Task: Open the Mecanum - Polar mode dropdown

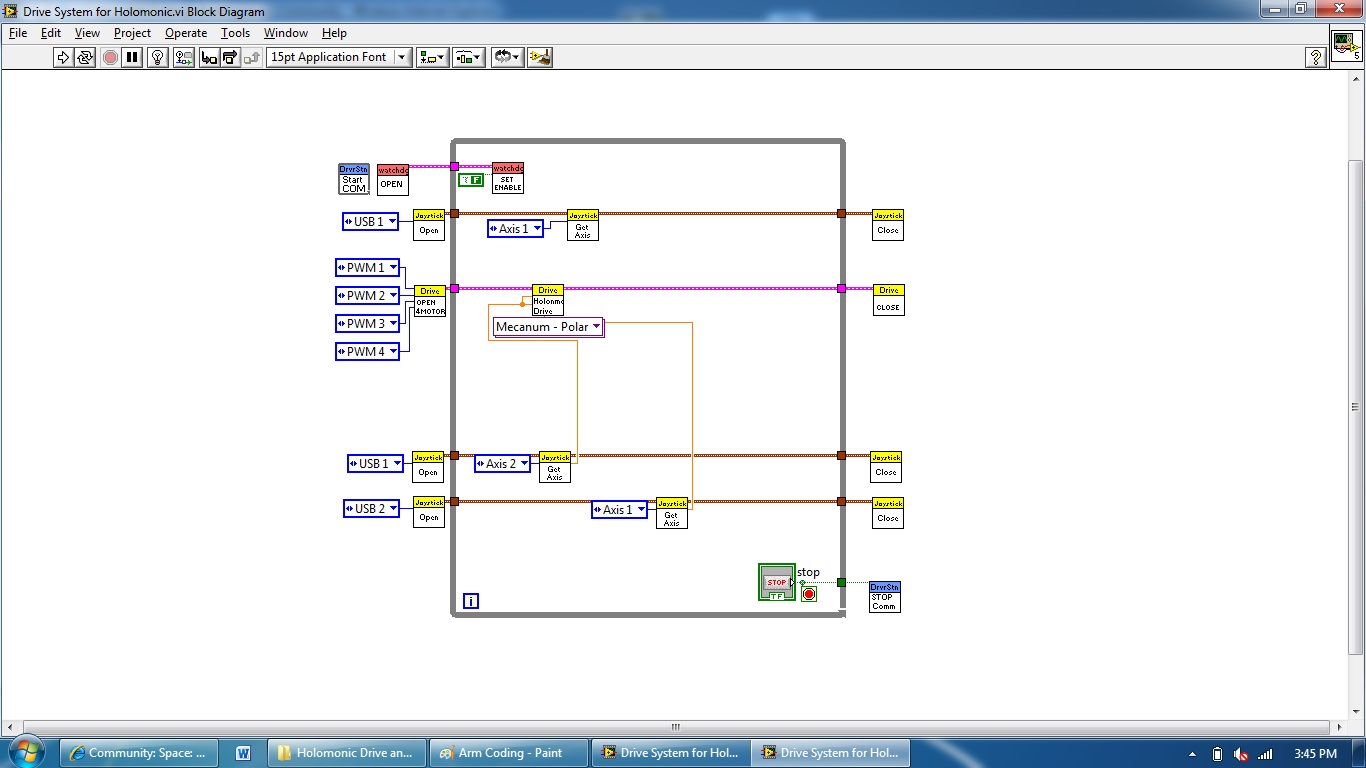Action: tap(595, 327)
